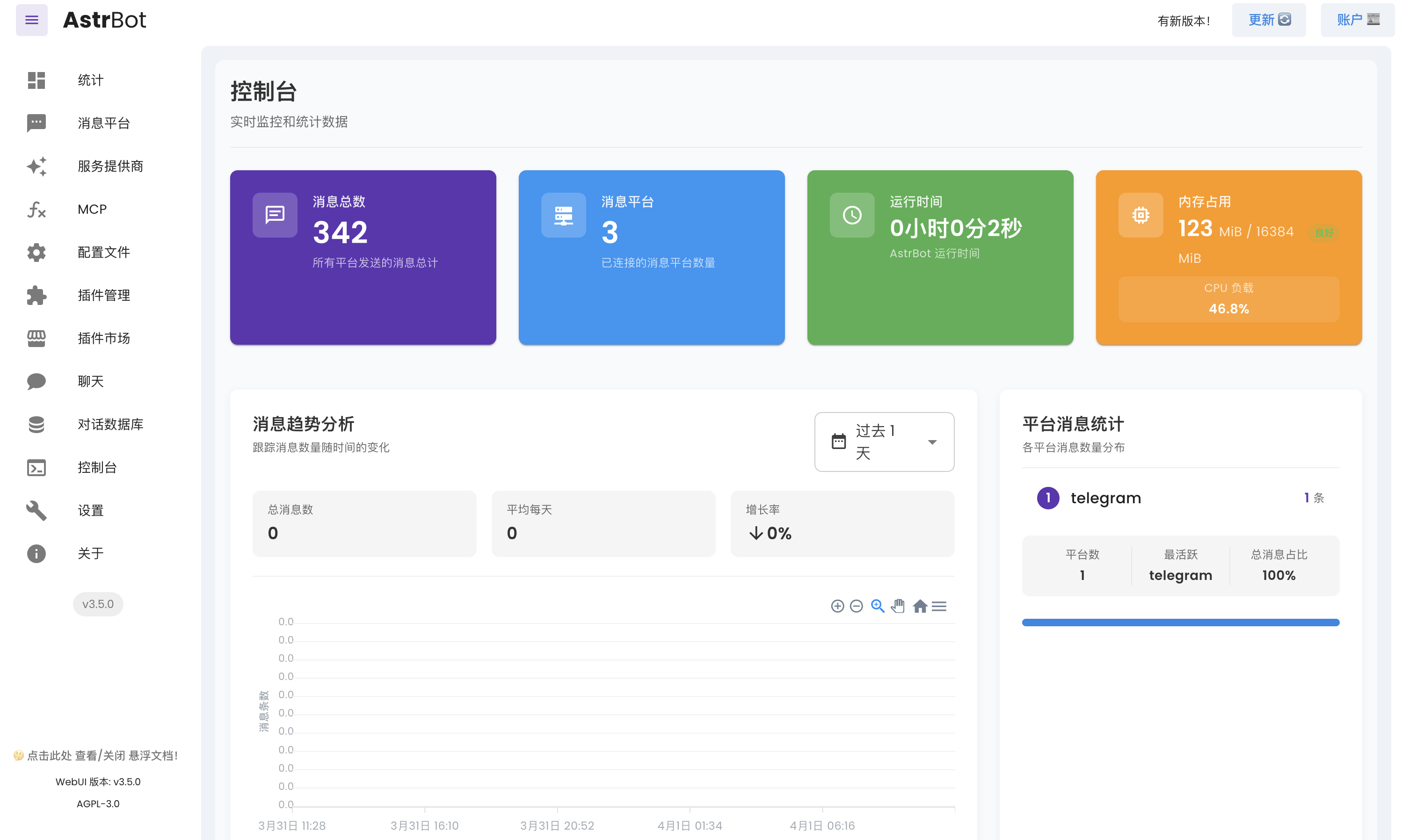Collapse the sidebar with the hamburger button
This screenshot has height=840, width=1409.
pos(32,20)
